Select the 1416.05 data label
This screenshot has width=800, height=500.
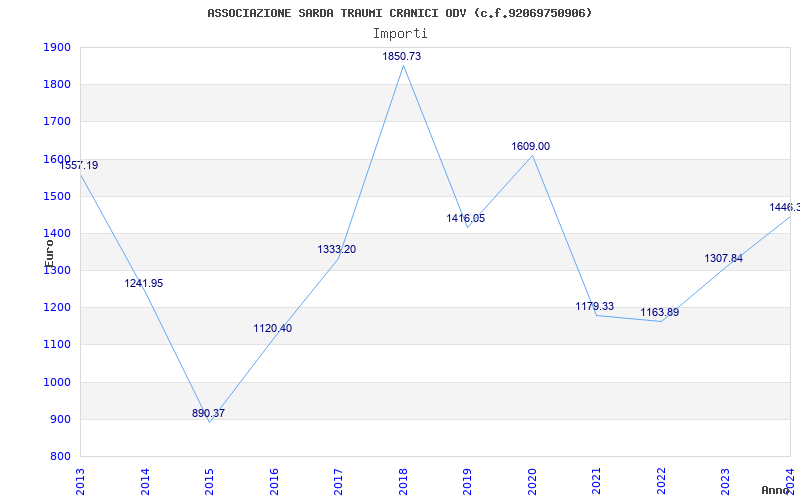[x=466, y=218]
